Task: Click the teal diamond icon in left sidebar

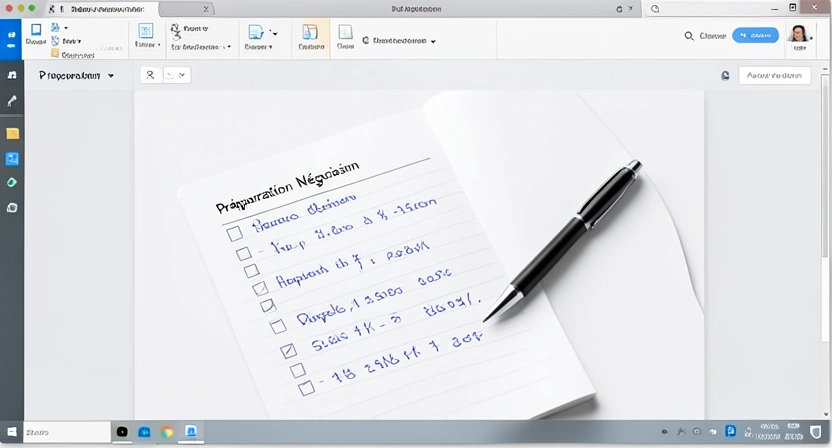Action: point(12,183)
